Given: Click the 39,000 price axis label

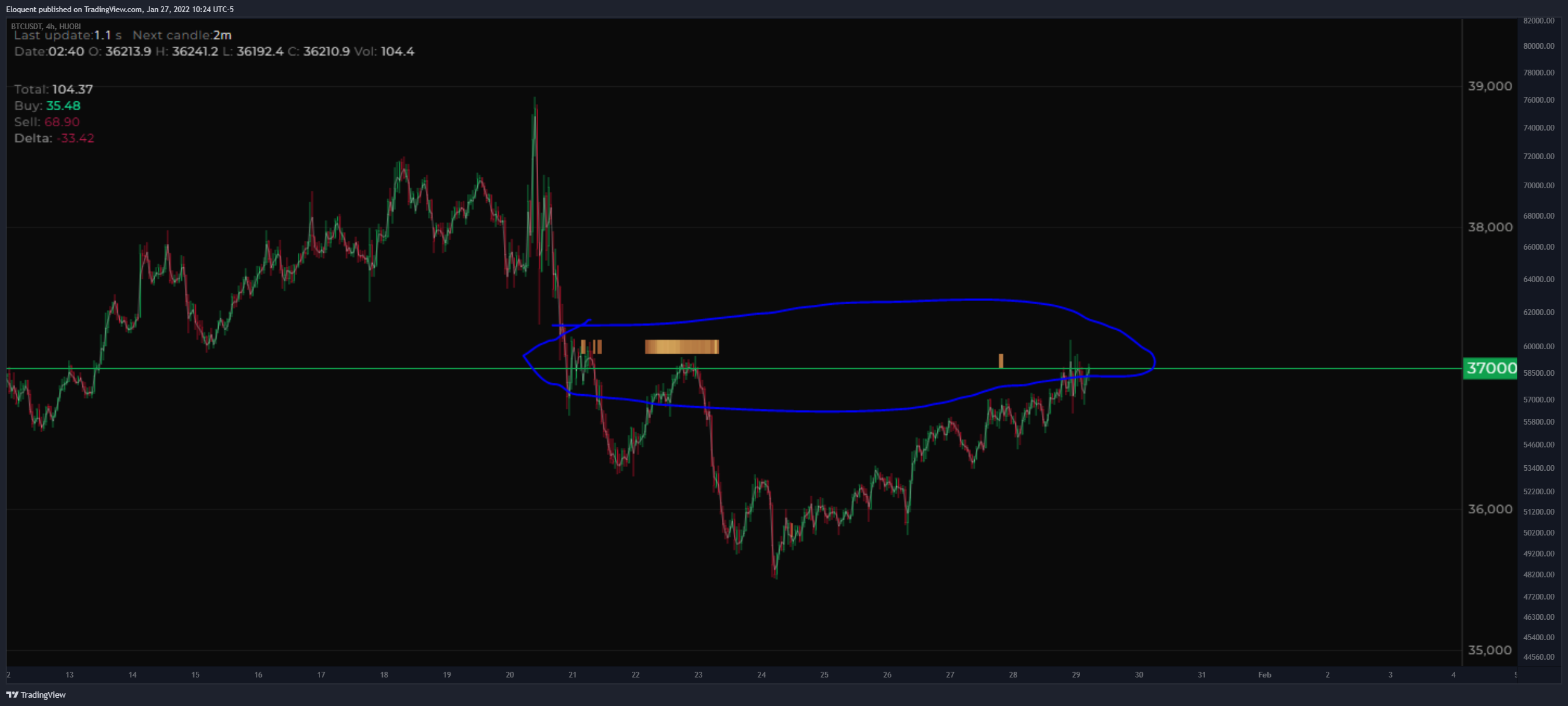Looking at the screenshot, I should point(1490,86).
